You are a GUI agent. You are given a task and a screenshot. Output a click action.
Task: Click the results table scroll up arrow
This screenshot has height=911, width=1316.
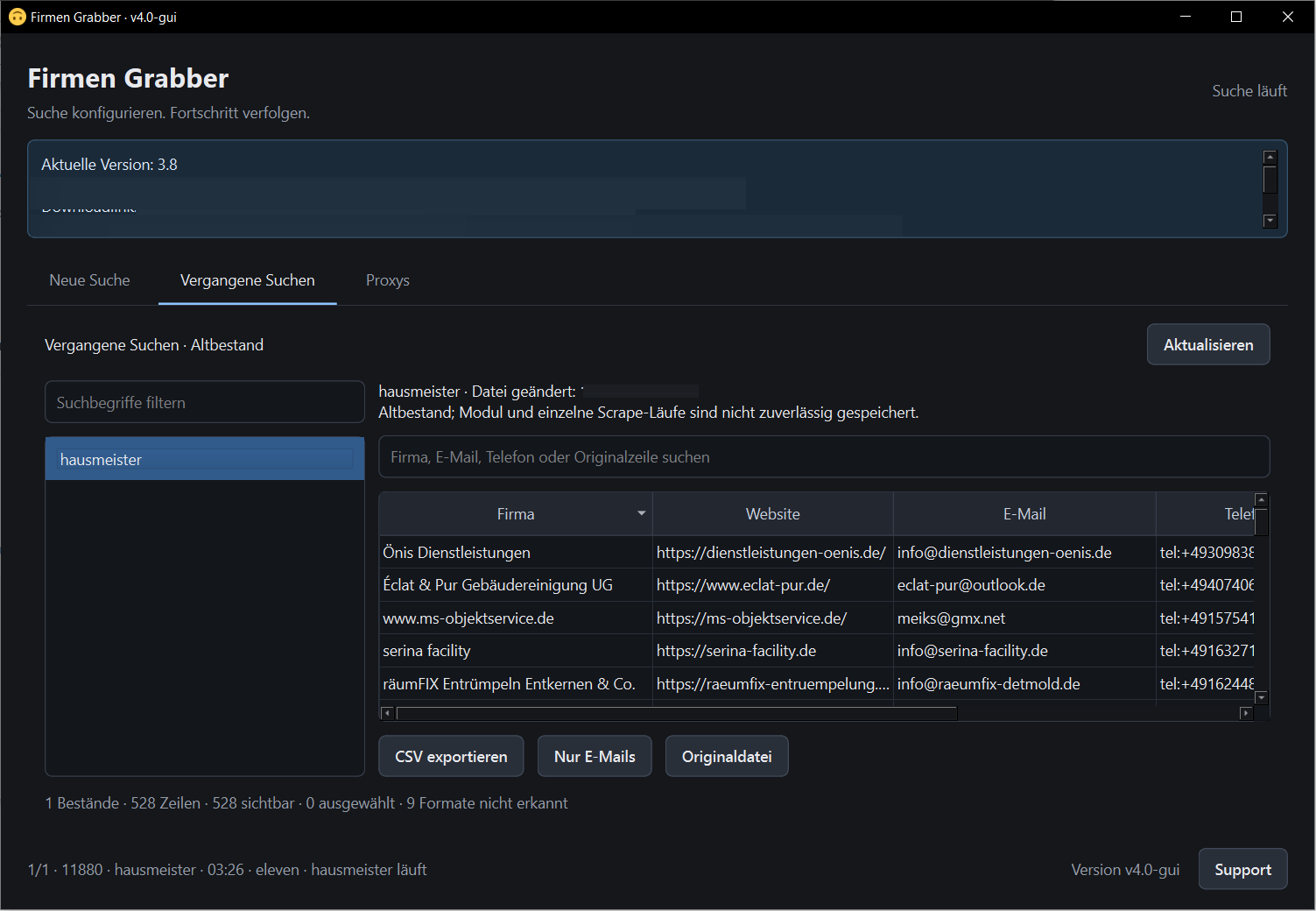point(1262,500)
